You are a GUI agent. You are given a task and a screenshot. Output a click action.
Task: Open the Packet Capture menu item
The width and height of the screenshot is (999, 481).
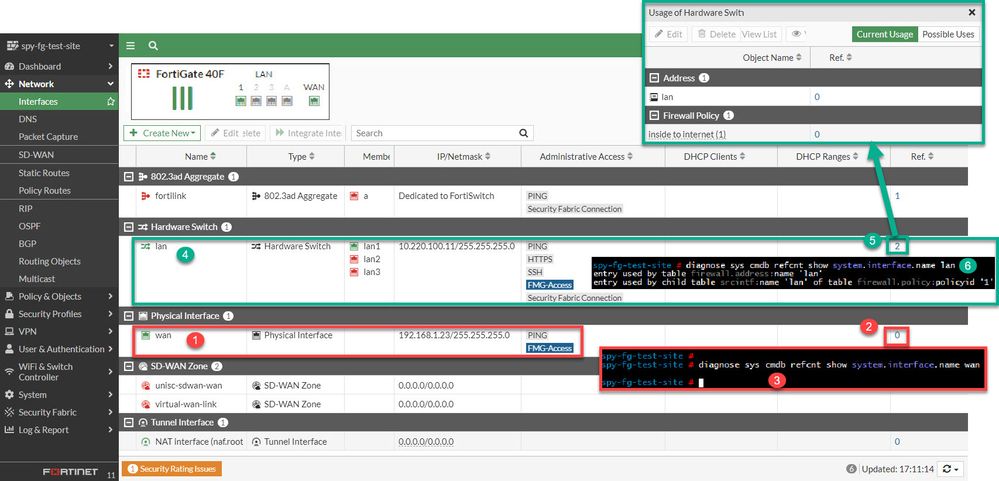tap(48, 136)
